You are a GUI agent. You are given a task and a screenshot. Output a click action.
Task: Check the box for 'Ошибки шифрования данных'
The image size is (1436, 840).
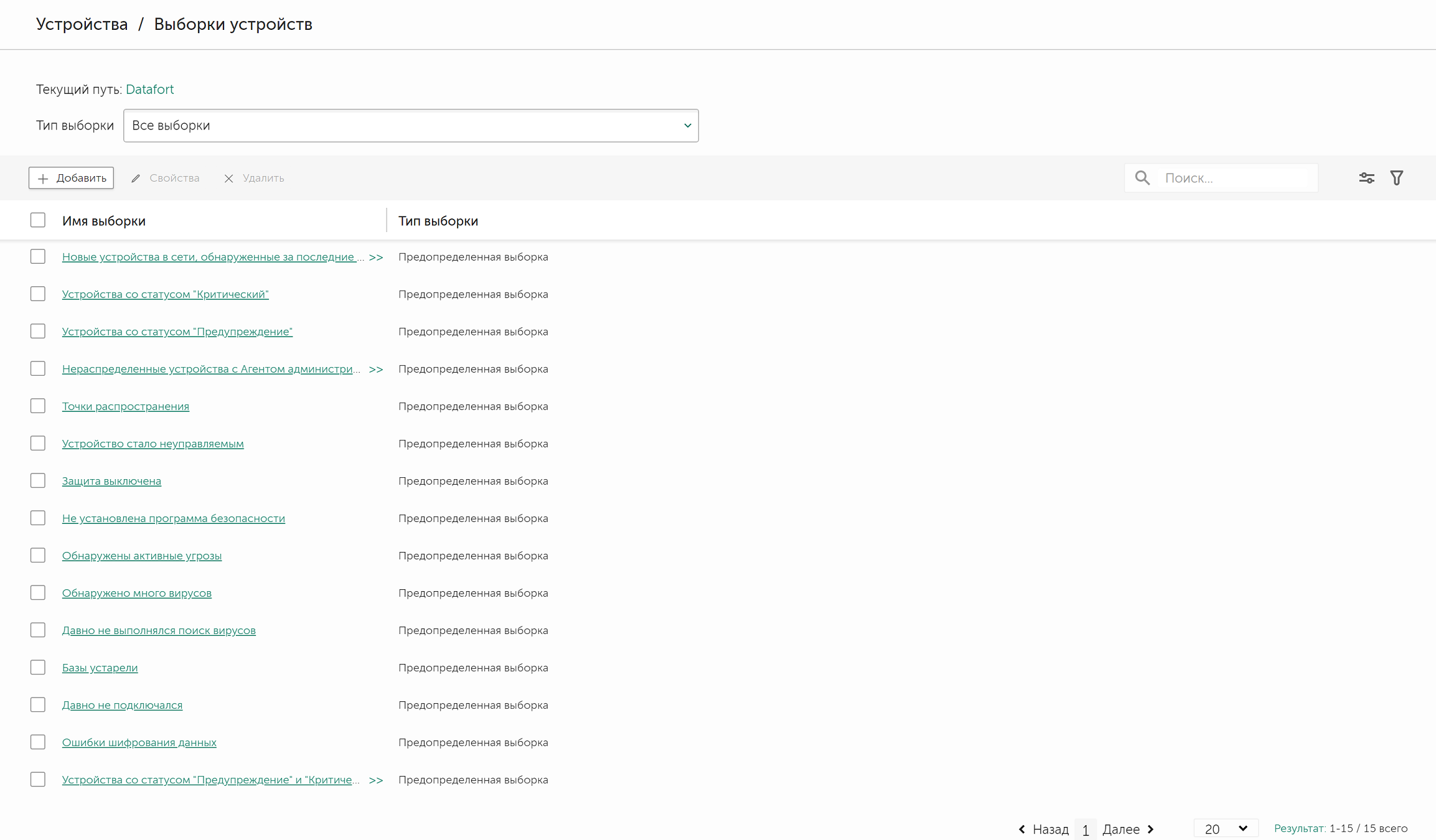38,742
